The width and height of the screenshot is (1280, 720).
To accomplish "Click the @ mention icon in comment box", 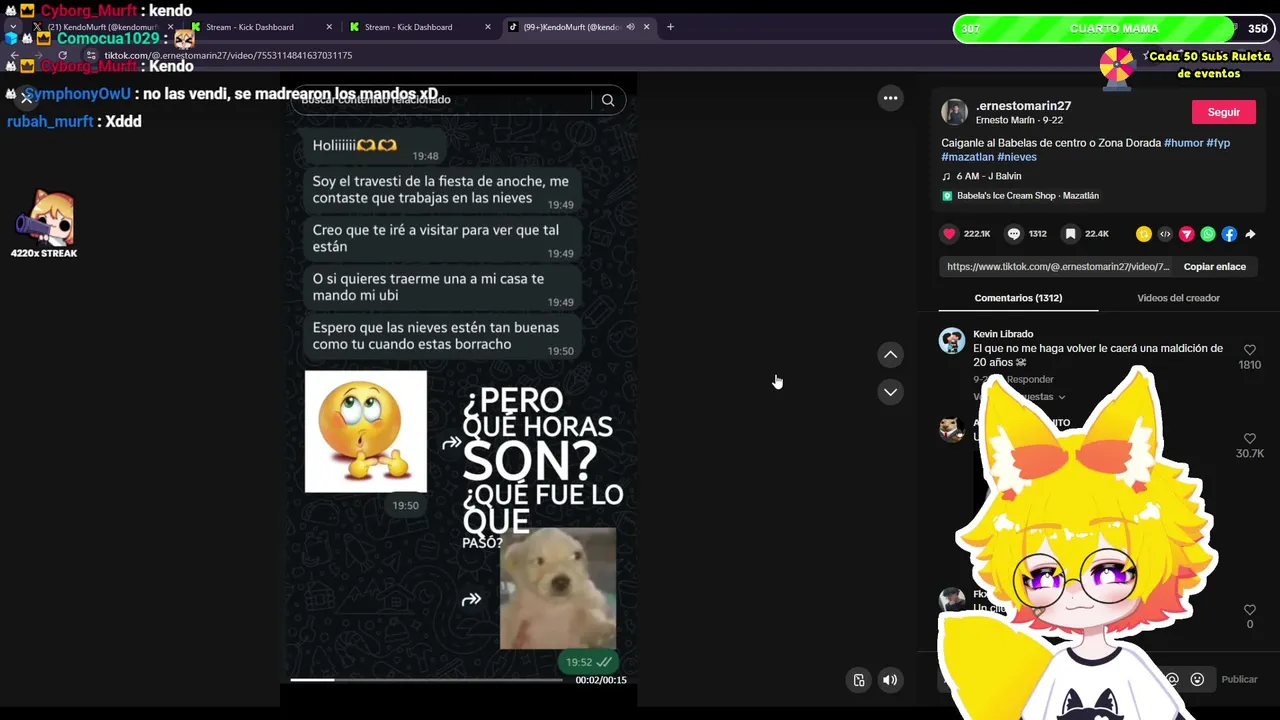I will pyautogui.click(x=1172, y=679).
